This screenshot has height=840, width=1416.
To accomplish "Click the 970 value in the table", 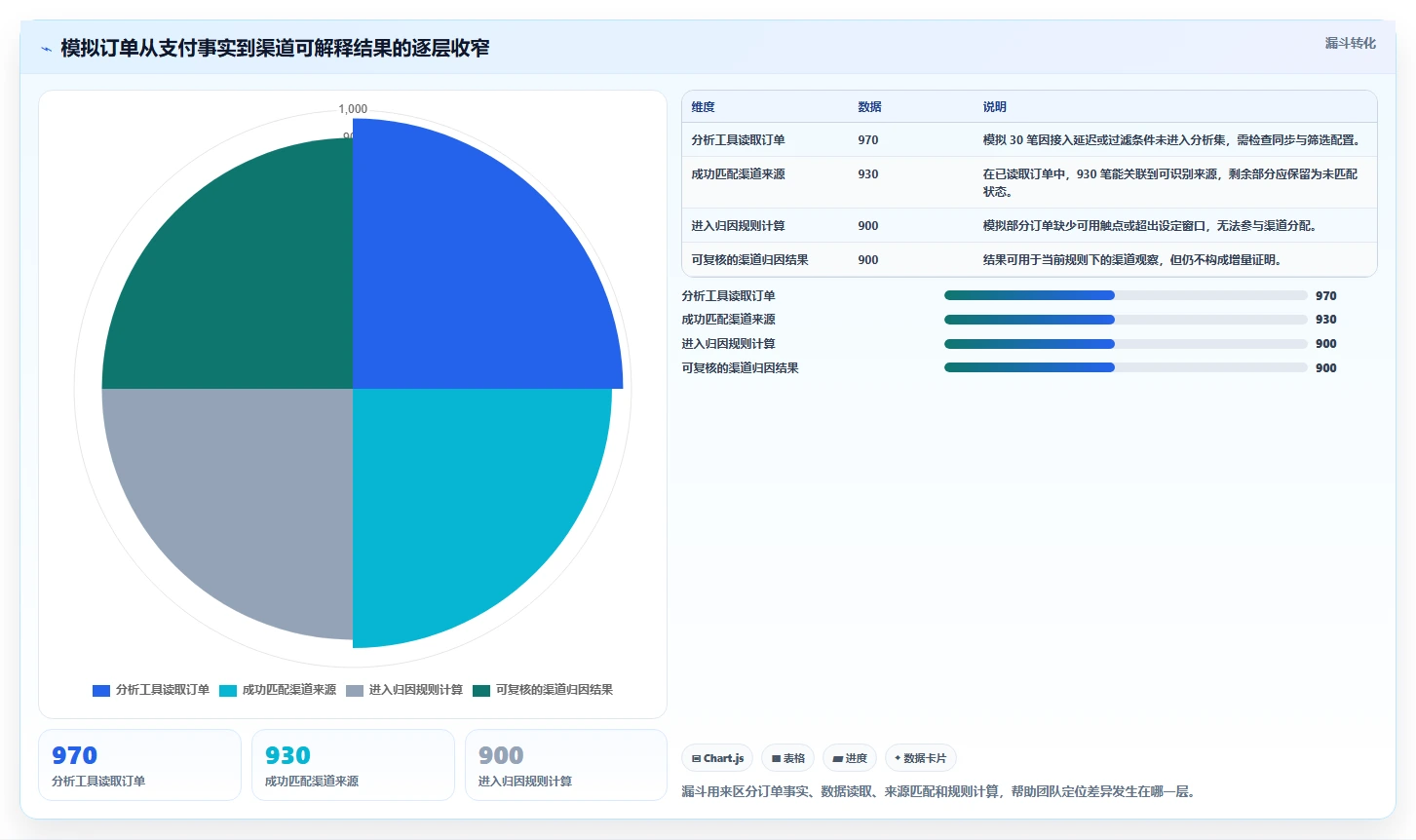I will (867, 140).
